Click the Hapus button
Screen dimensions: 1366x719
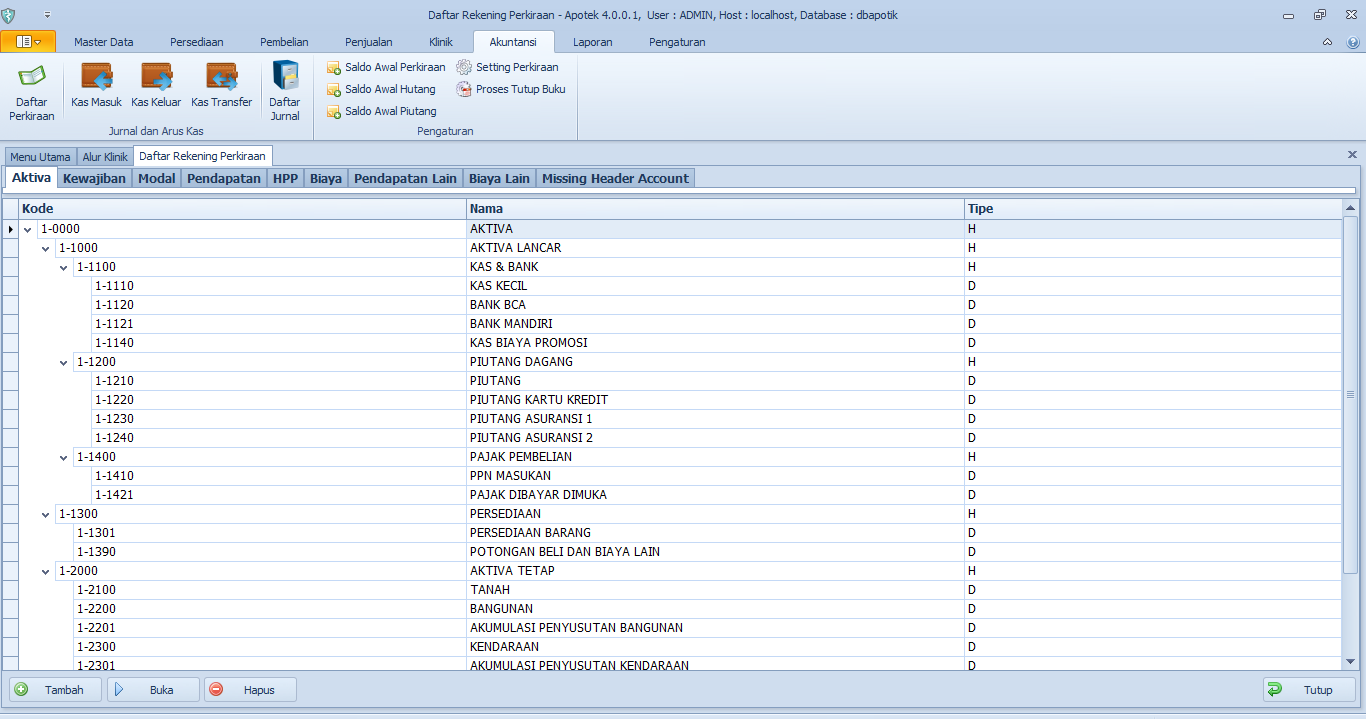(x=250, y=689)
